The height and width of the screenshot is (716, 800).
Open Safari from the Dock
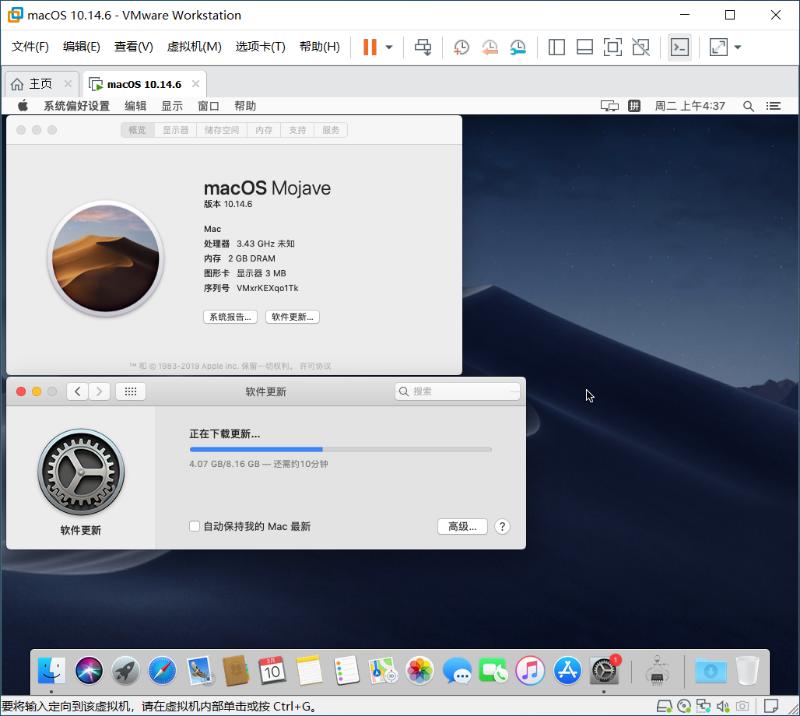click(x=160, y=672)
